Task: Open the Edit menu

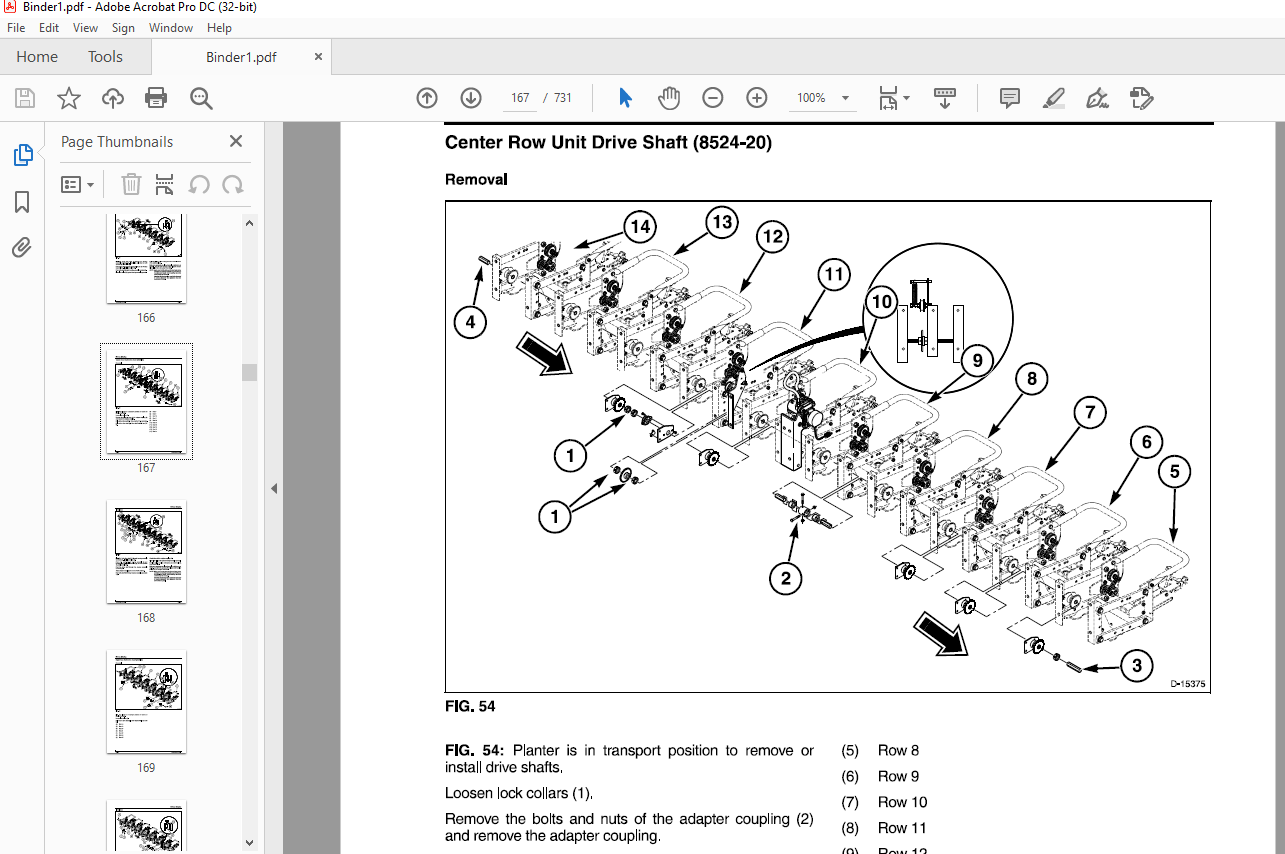Action: tap(49, 28)
